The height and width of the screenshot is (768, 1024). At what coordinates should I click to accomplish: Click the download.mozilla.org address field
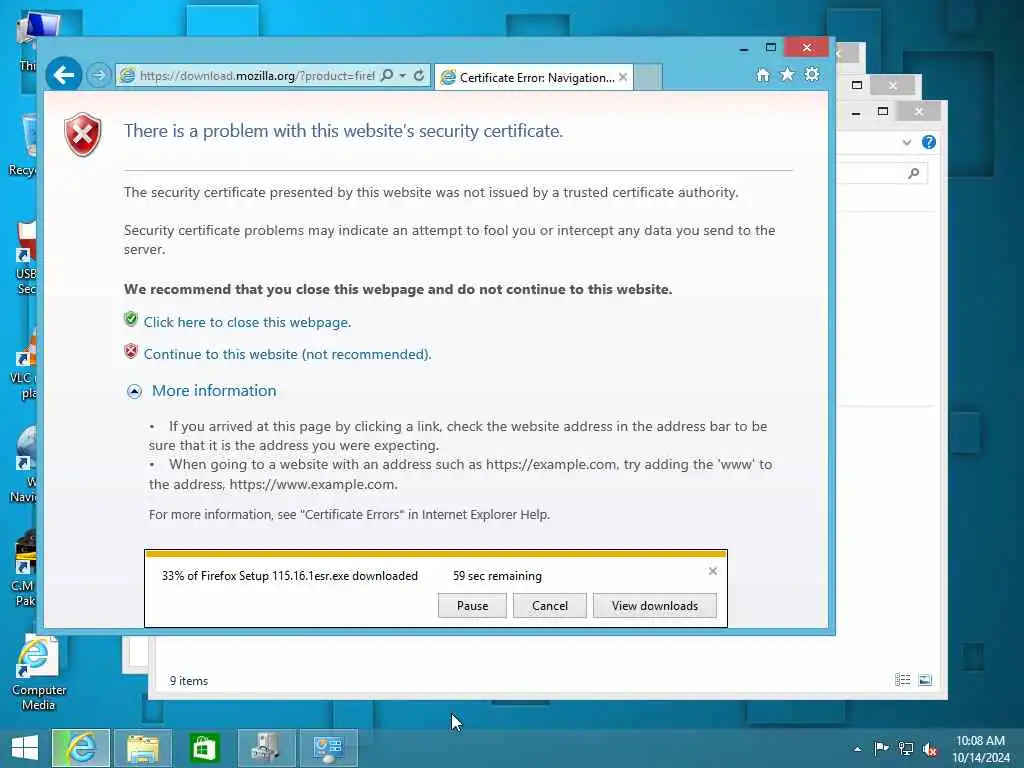(257, 76)
